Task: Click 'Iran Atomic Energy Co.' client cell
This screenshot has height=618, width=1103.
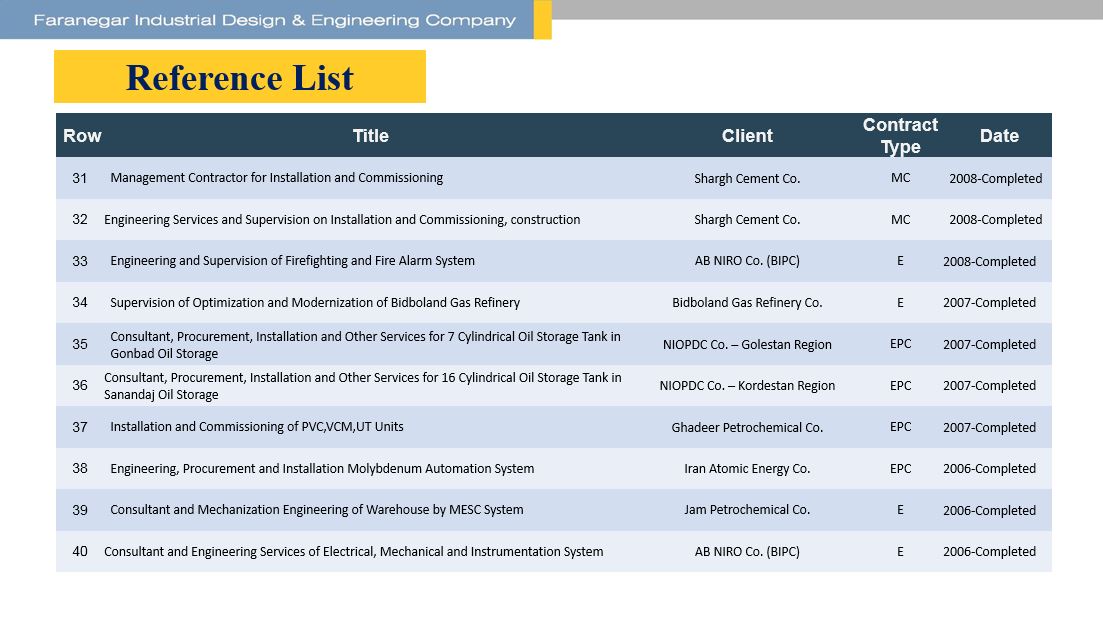Action: 747,468
